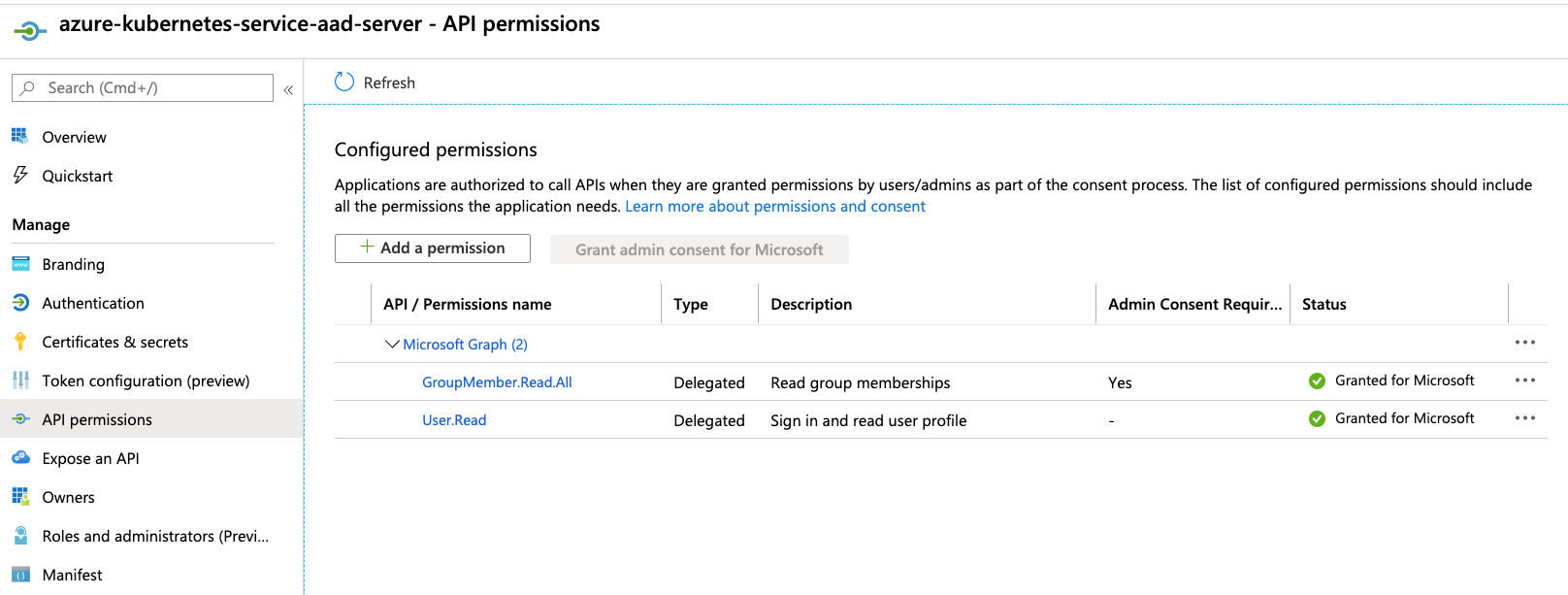This screenshot has height=595, width=1568.
Task: Click the app registration icon beside the page title
Action: [30, 32]
